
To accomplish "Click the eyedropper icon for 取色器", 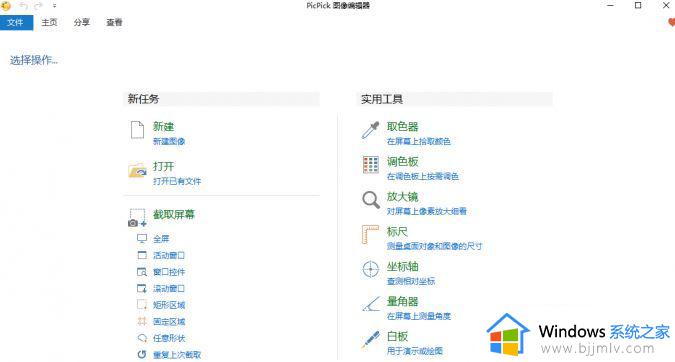I will pyautogui.click(x=370, y=130).
